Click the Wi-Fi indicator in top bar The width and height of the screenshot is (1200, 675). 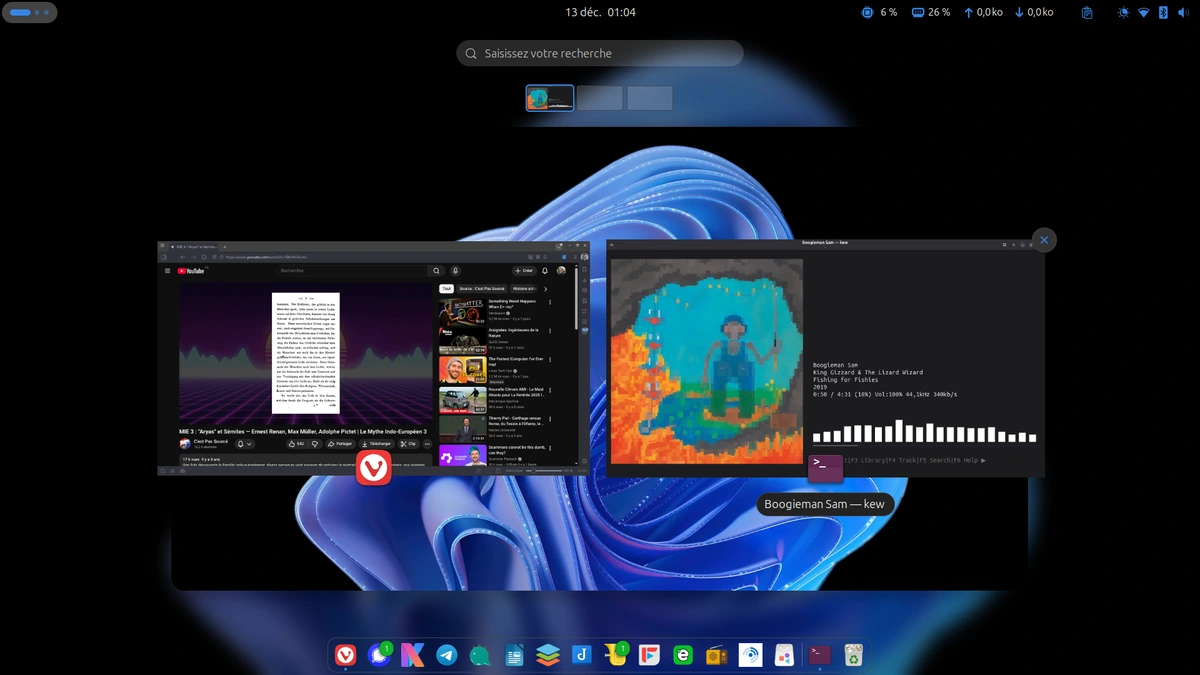click(x=1144, y=13)
